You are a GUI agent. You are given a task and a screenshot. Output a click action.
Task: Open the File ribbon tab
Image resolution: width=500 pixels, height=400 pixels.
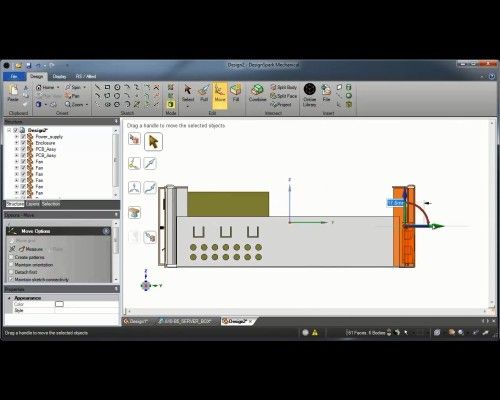click(x=14, y=76)
